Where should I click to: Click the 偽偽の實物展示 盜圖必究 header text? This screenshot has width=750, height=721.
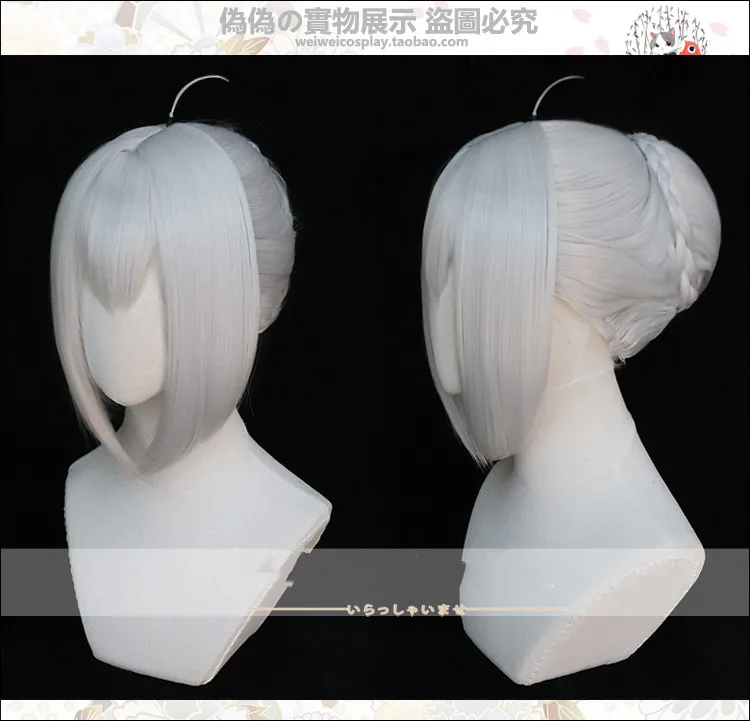[x=378, y=21]
